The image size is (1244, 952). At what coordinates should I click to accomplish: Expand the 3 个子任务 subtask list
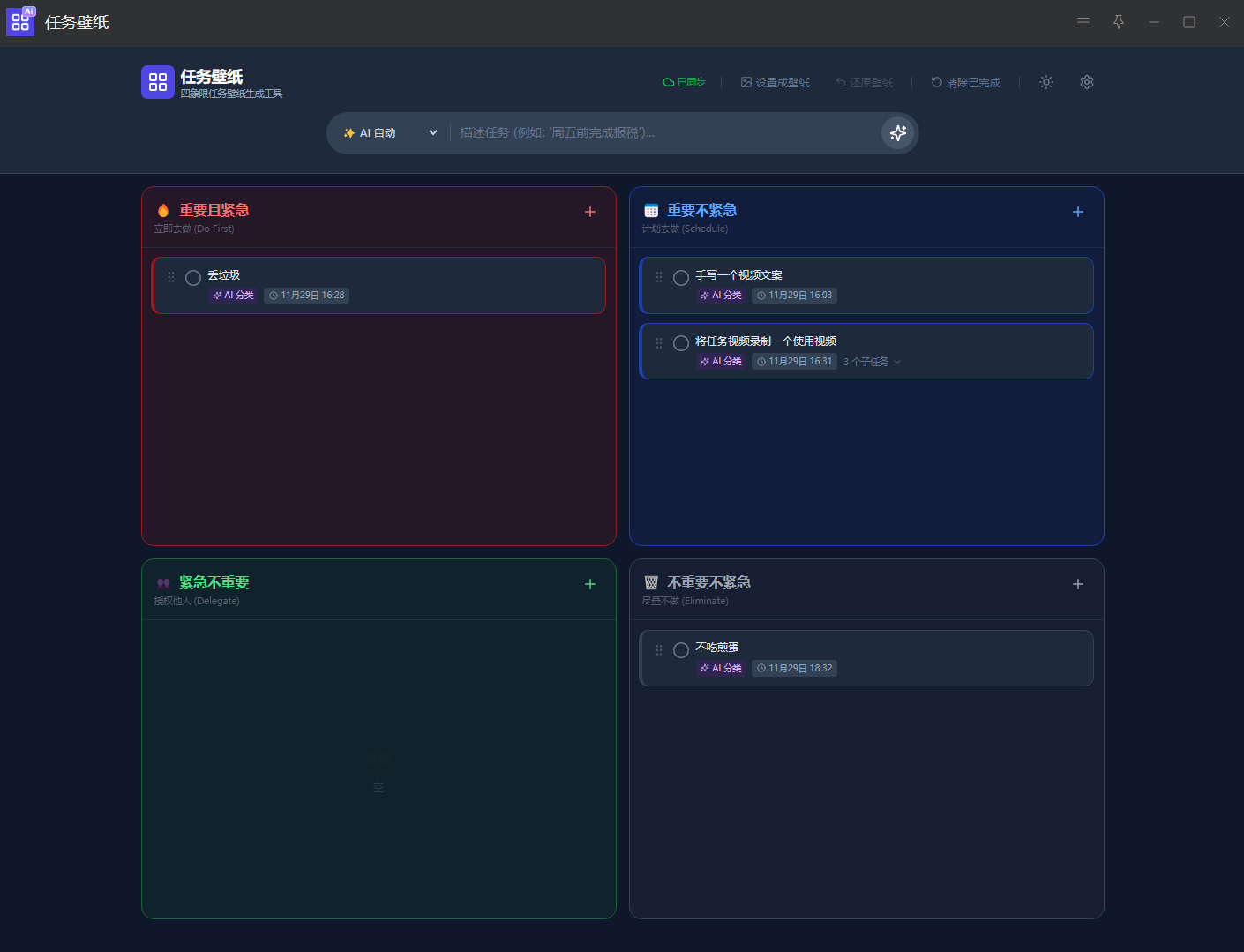[x=872, y=362]
